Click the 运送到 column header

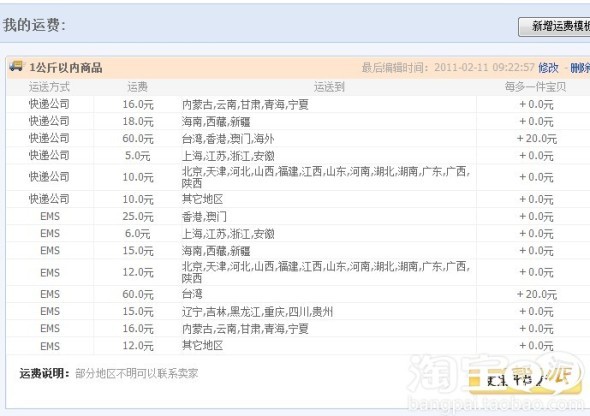(x=329, y=87)
